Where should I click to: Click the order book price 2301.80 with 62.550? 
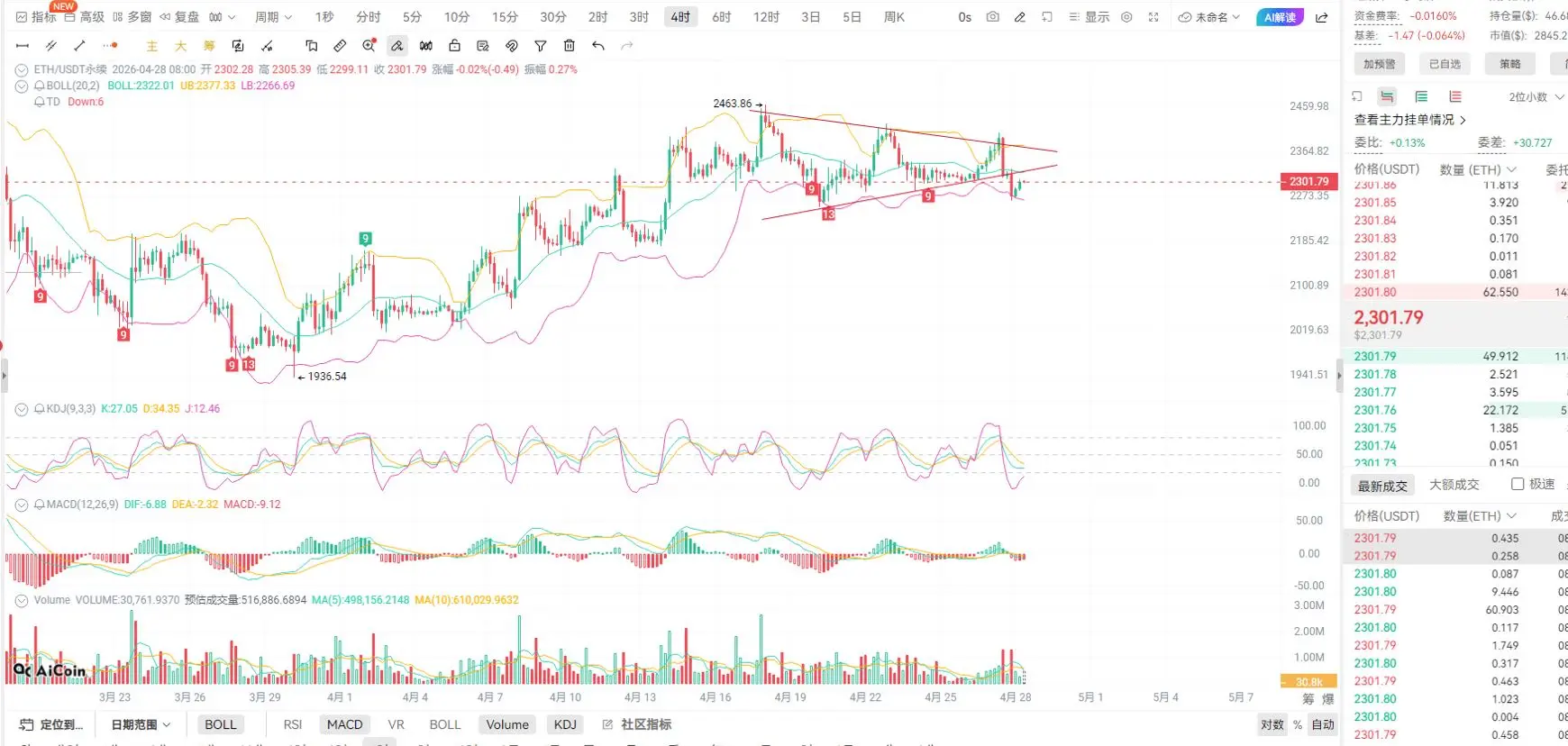[1375, 292]
